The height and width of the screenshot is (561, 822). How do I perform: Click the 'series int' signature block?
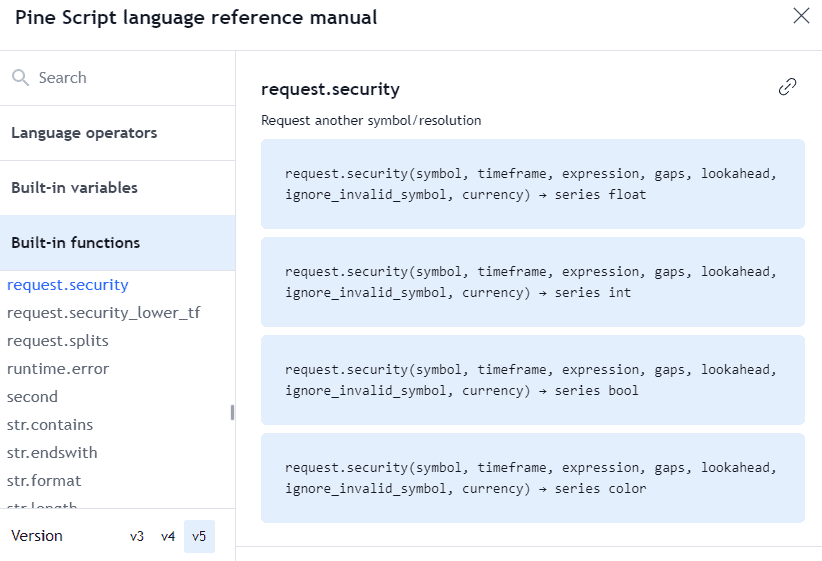pyautogui.click(x=533, y=282)
